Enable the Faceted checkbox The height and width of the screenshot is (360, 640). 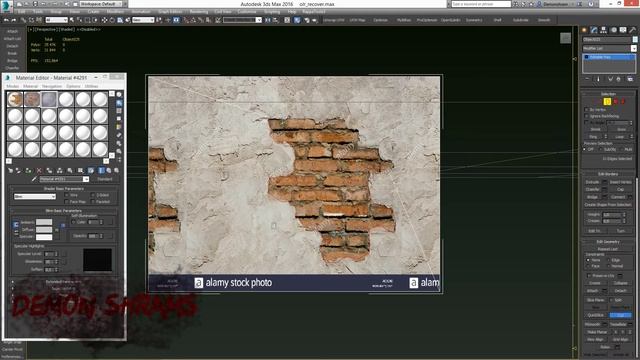click(93, 202)
